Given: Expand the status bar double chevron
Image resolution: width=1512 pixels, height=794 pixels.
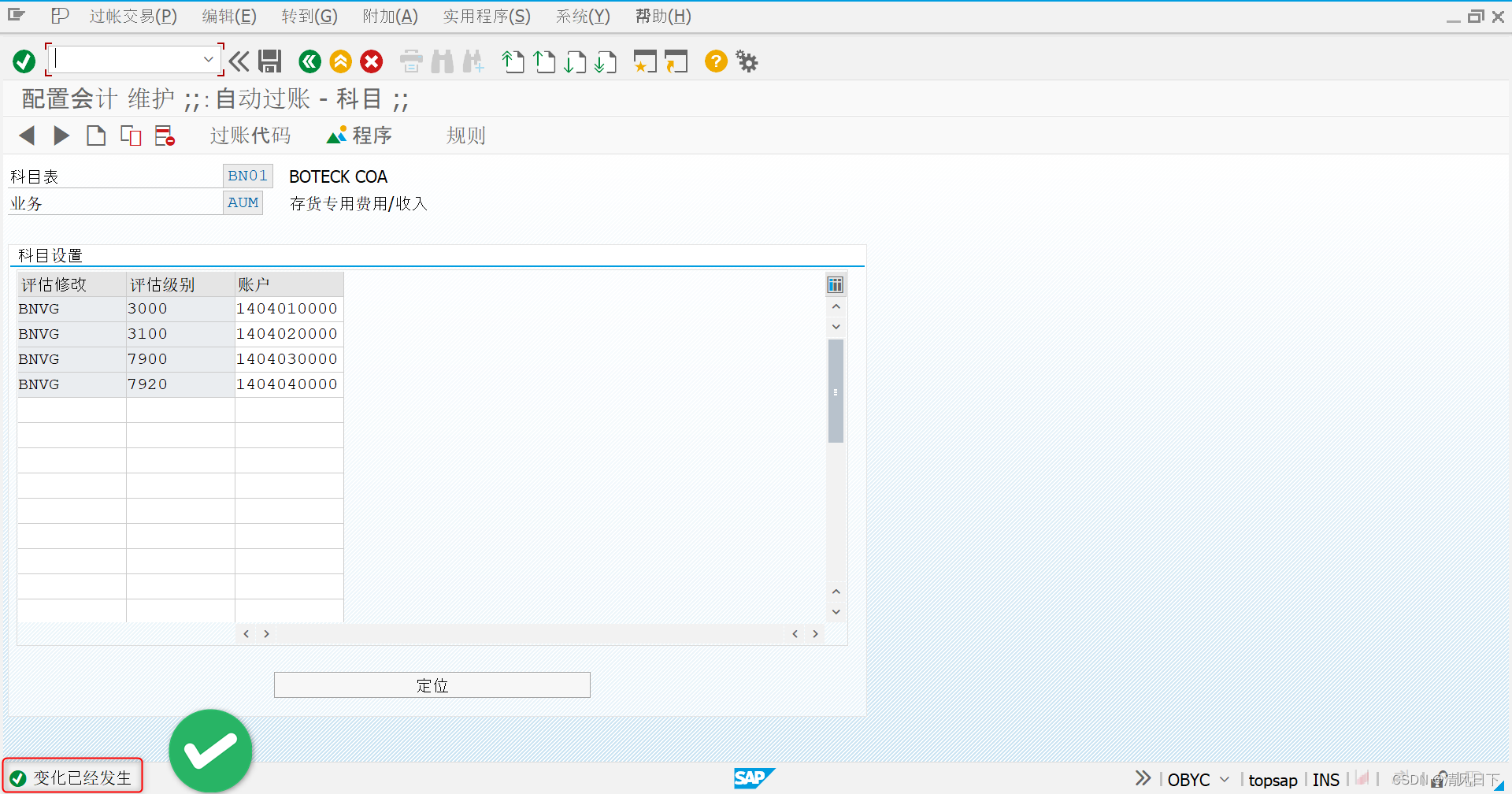Looking at the screenshot, I should click(x=1143, y=777).
